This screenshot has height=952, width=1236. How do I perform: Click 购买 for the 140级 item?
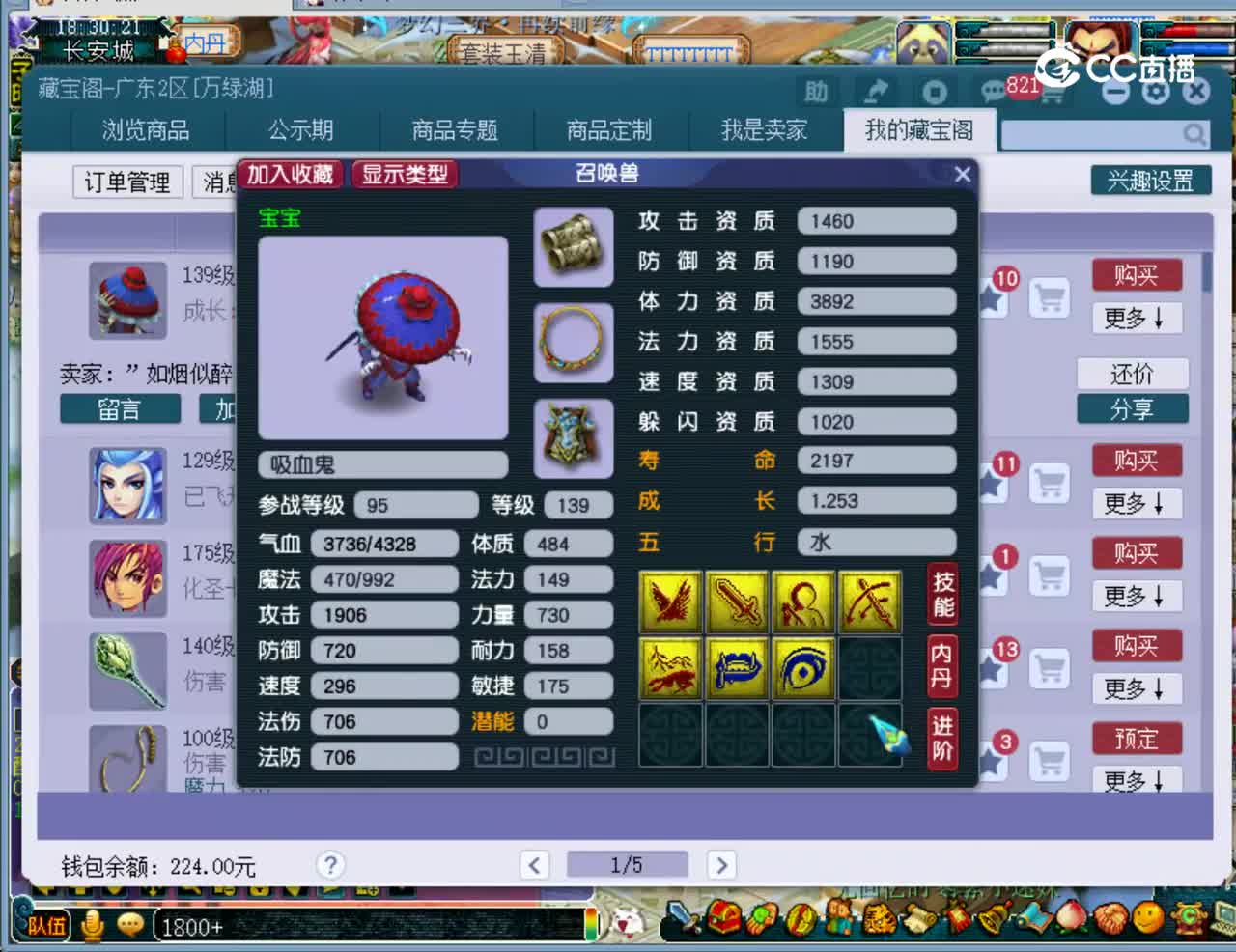coord(1137,646)
